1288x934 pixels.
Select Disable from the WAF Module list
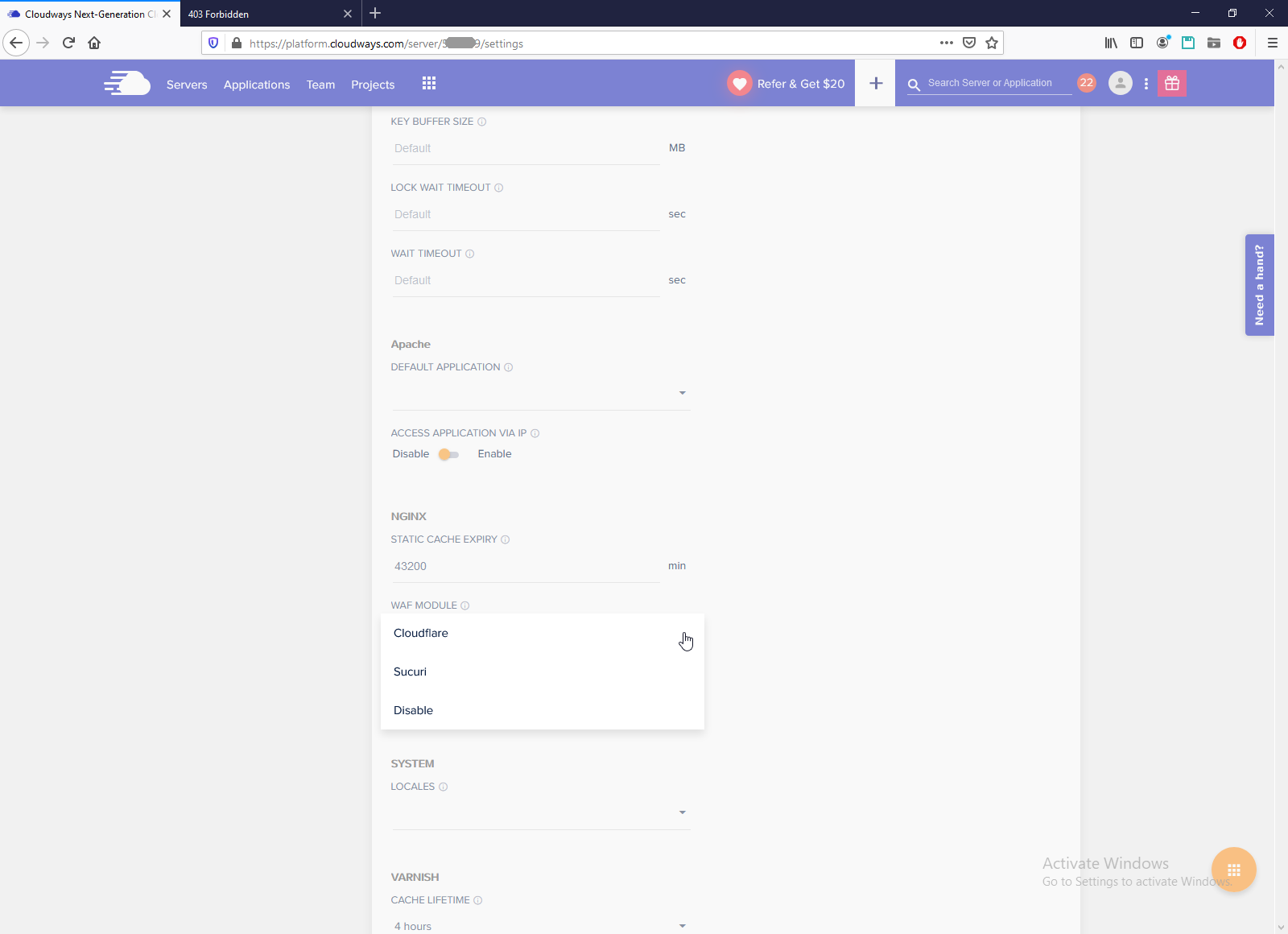543,710
